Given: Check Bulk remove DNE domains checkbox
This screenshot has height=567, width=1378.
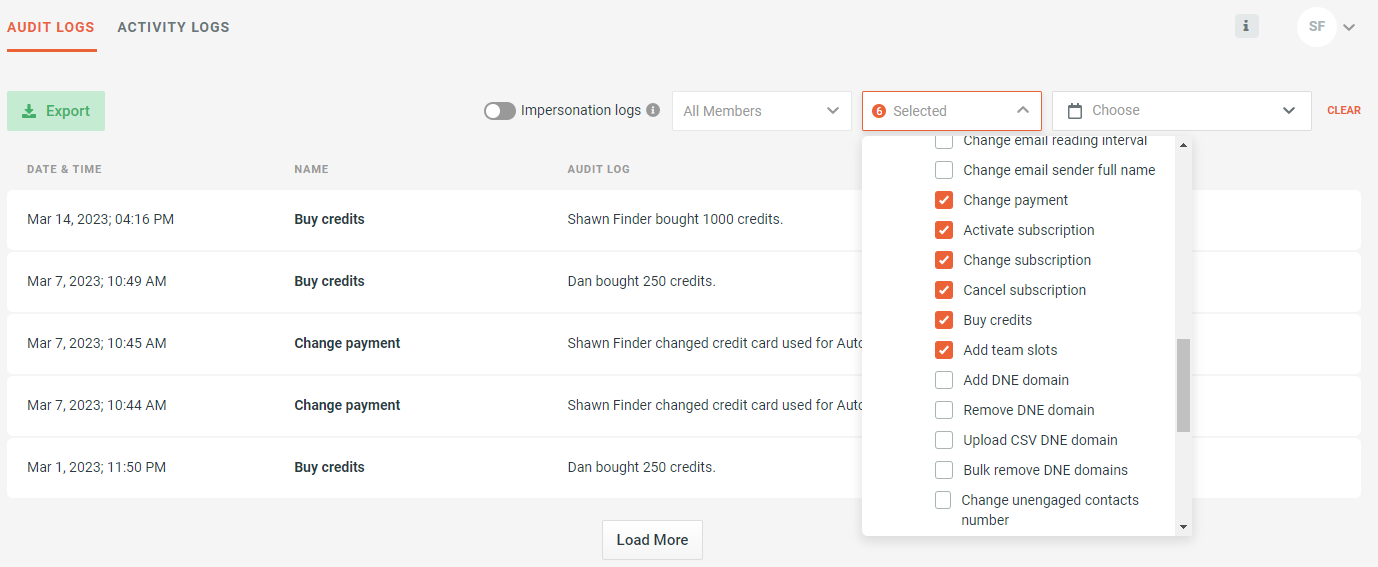Looking at the screenshot, I should [x=944, y=470].
